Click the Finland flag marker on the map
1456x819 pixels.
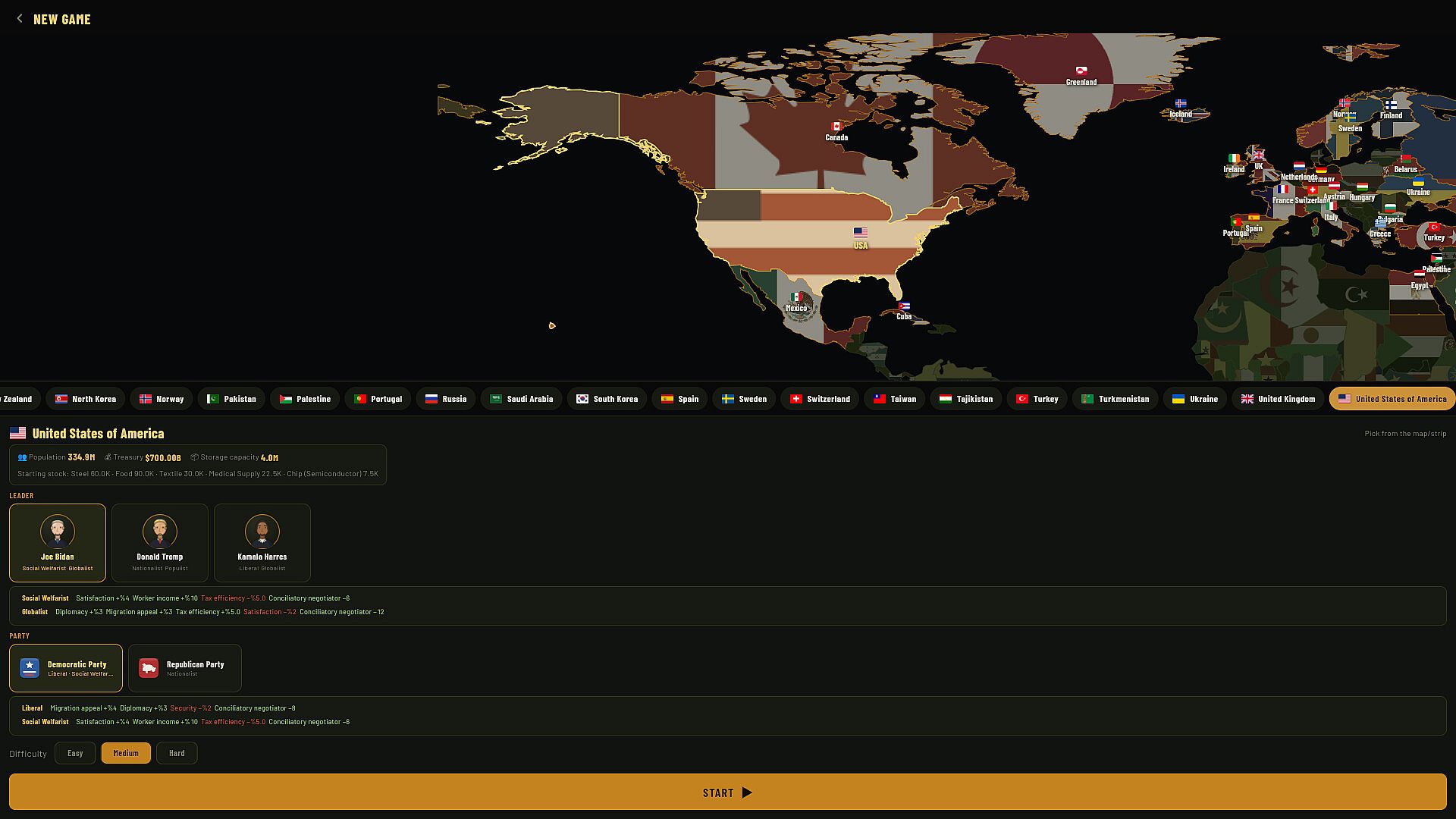(1391, 105)
